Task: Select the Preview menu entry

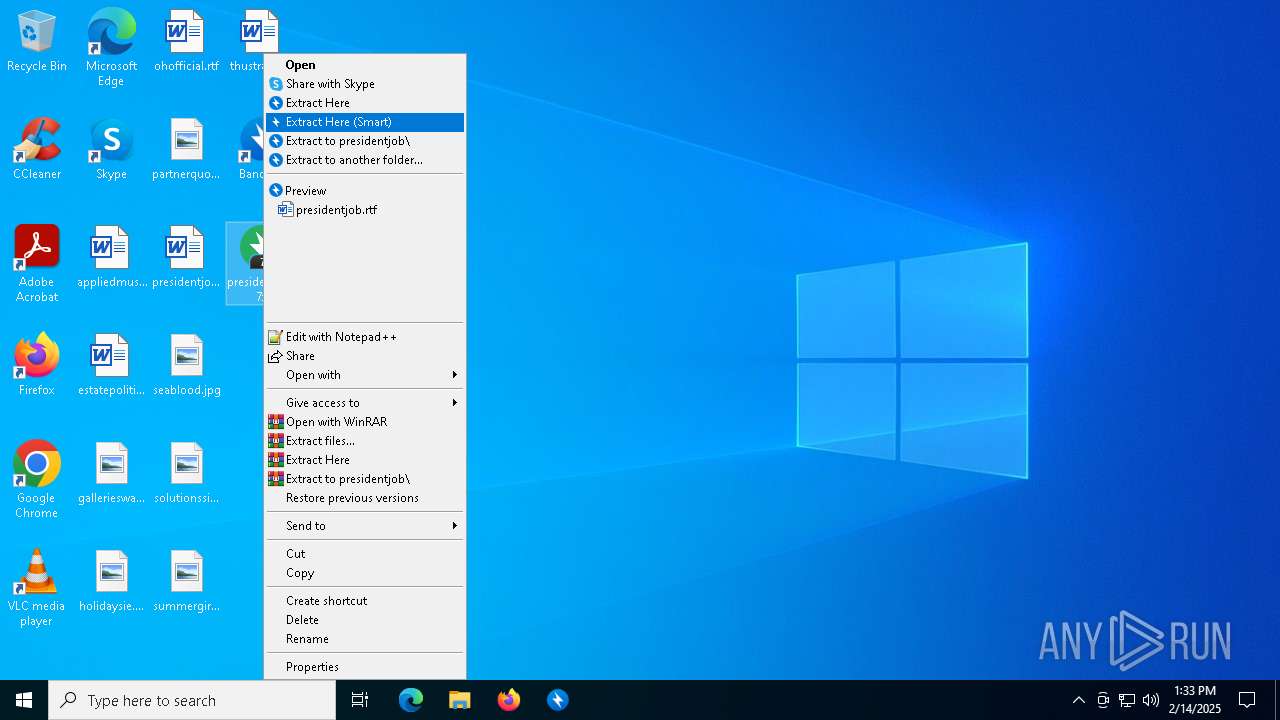Action: [365, 191]
